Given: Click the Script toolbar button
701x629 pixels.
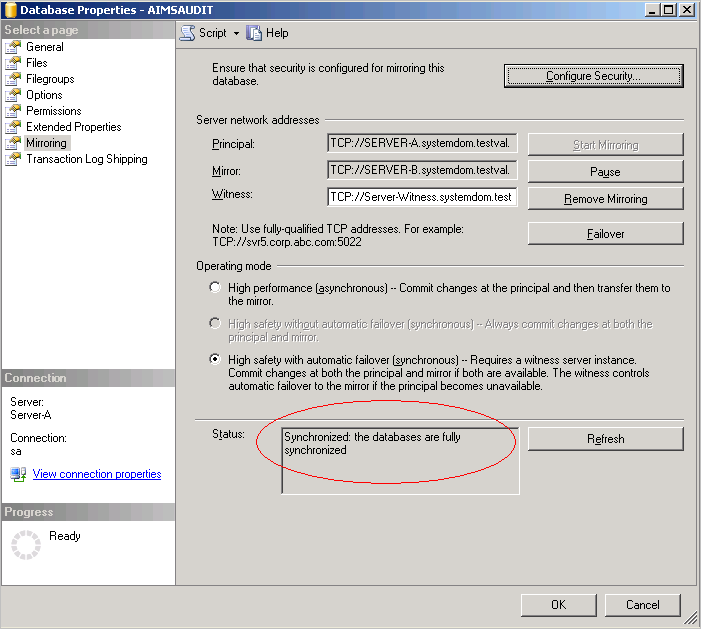Looking at the screenshot, I should 204,33.
